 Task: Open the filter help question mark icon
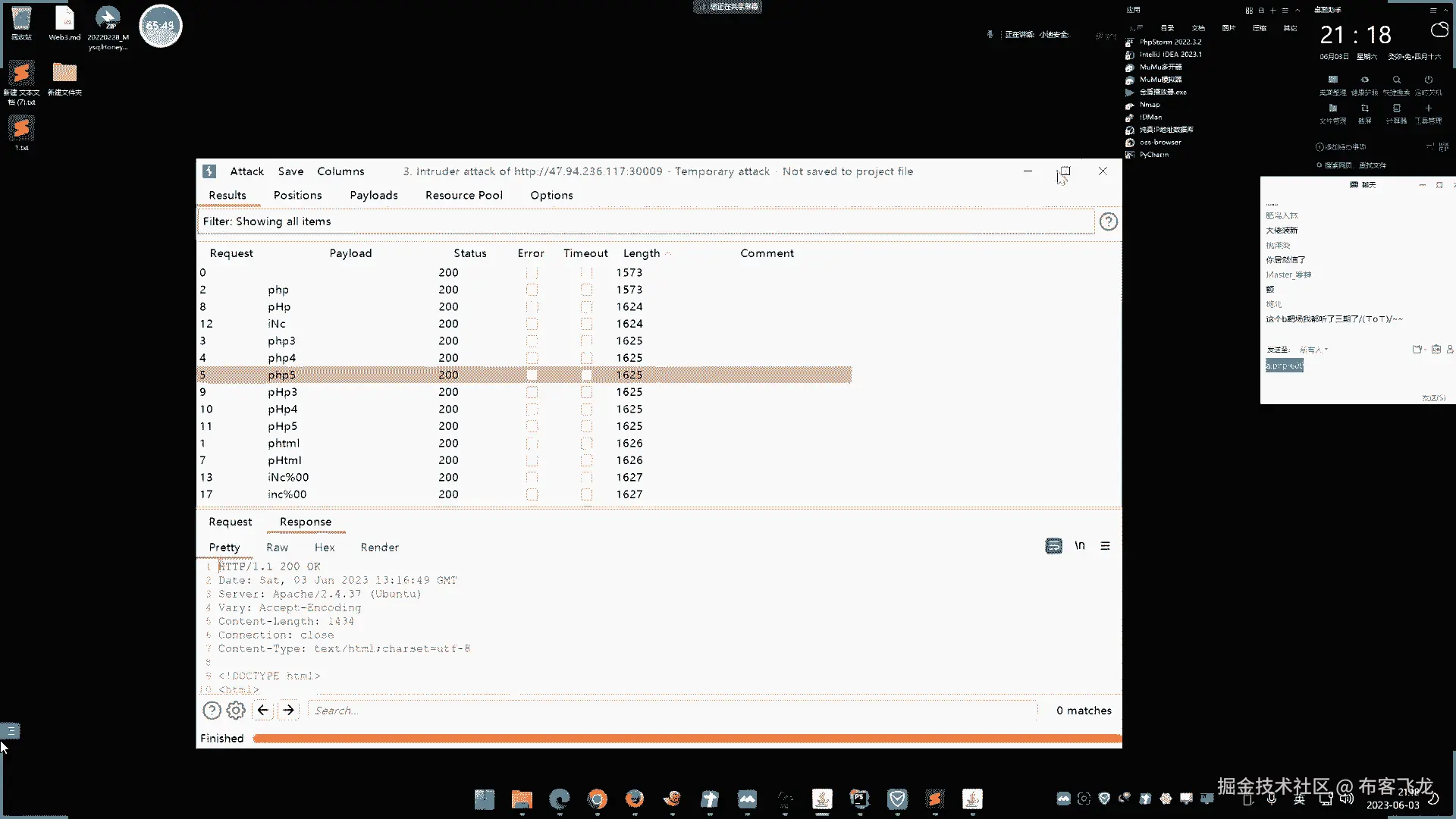[x=1108, y=221]
